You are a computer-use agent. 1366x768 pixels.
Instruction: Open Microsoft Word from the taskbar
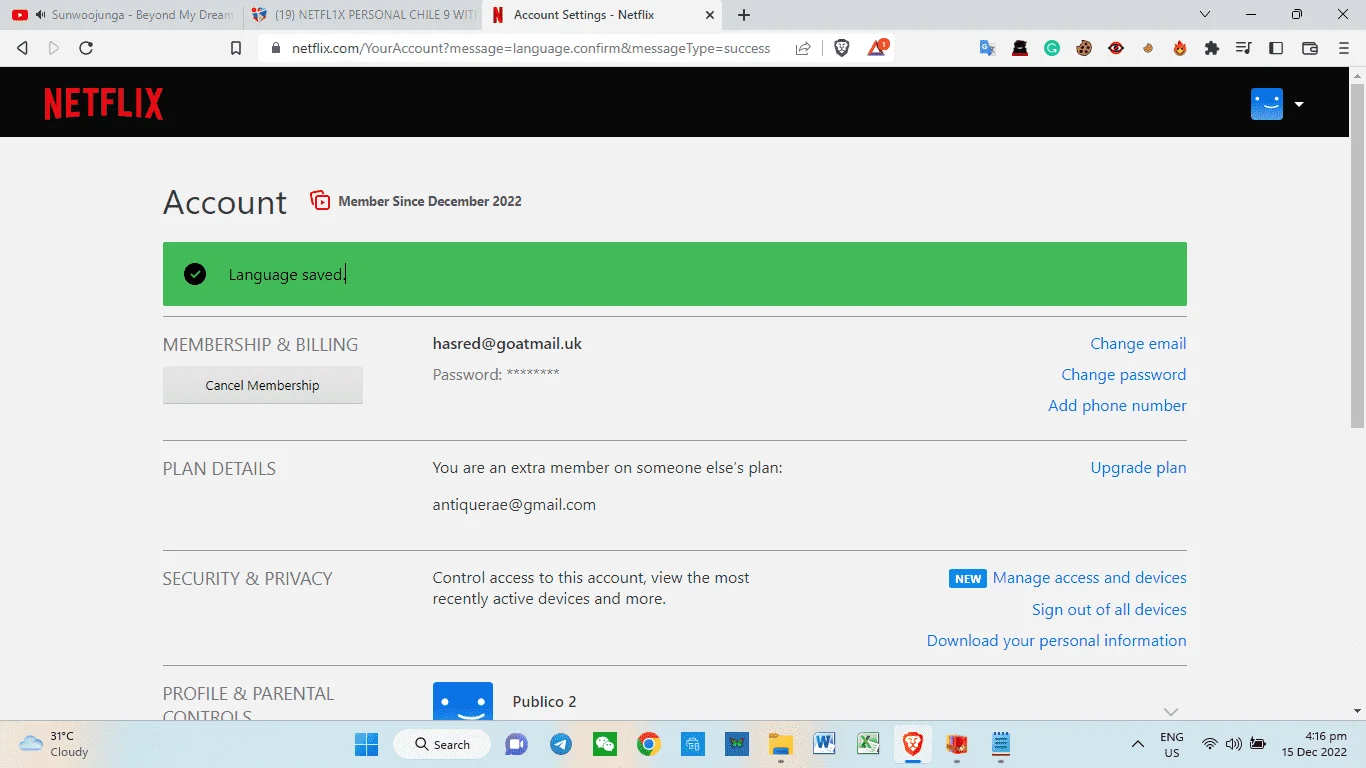824,744
